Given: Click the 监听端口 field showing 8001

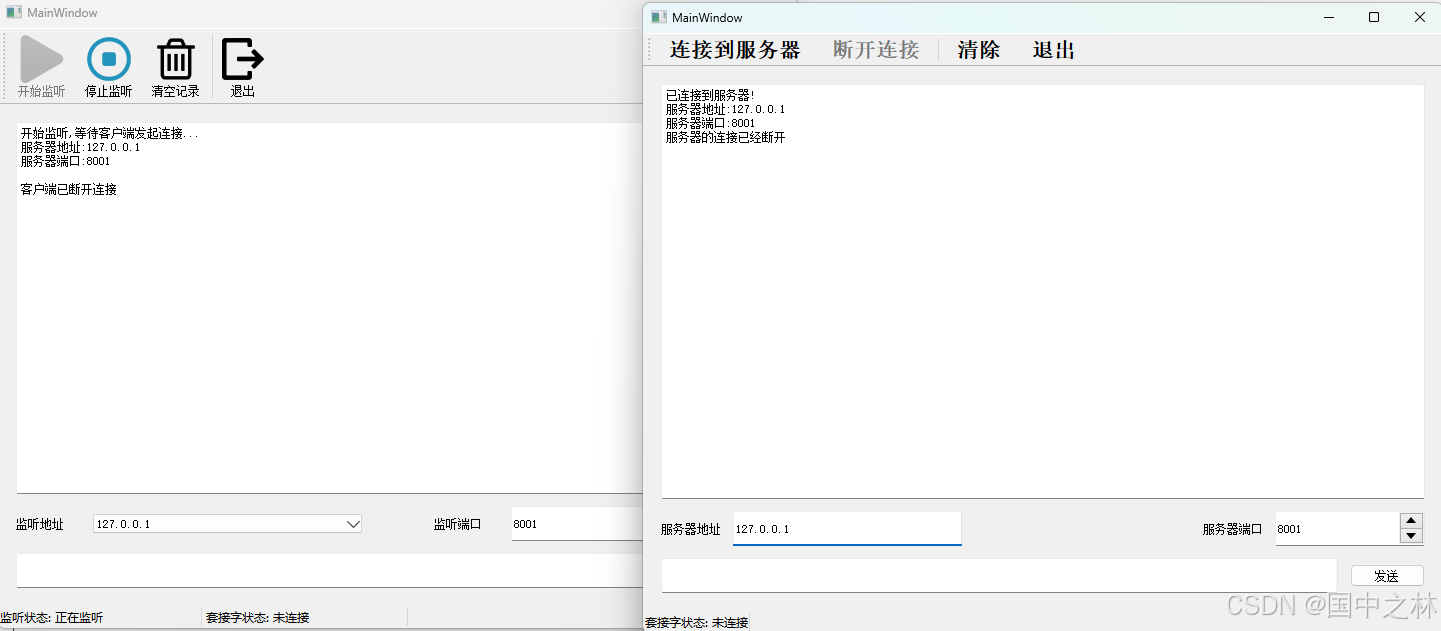Looking at the screenshot, I should coord(577,524).
